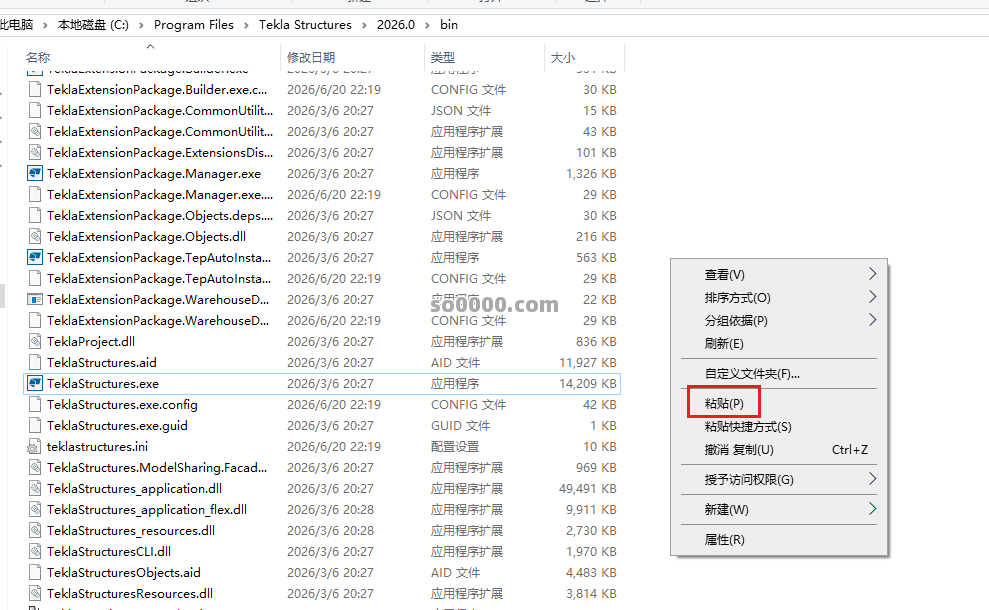Click the 配置设置 type cell
This screenshot has height=610, width=989.
click(x=455, y=447)
